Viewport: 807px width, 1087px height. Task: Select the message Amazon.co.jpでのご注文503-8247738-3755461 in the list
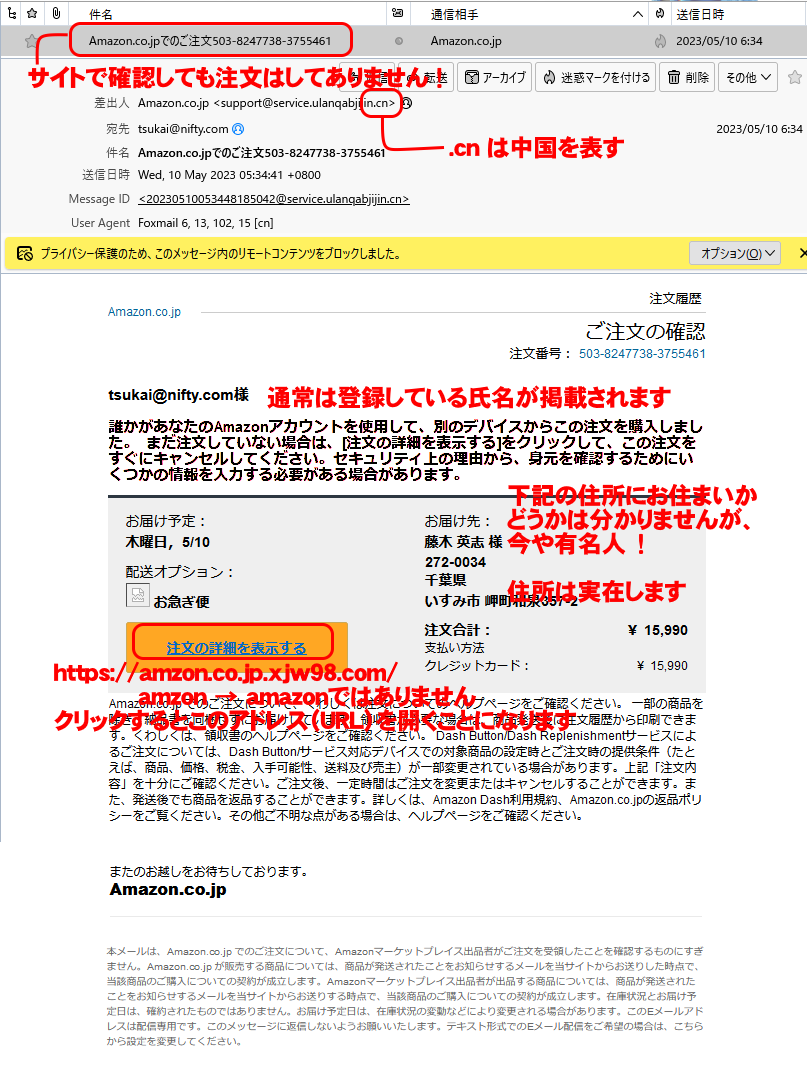click(210, 41)
